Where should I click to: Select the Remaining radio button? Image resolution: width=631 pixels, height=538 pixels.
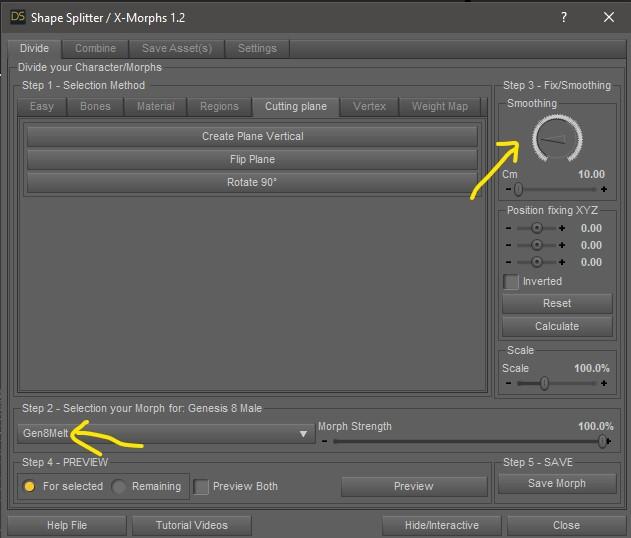[x=119, y=486]
